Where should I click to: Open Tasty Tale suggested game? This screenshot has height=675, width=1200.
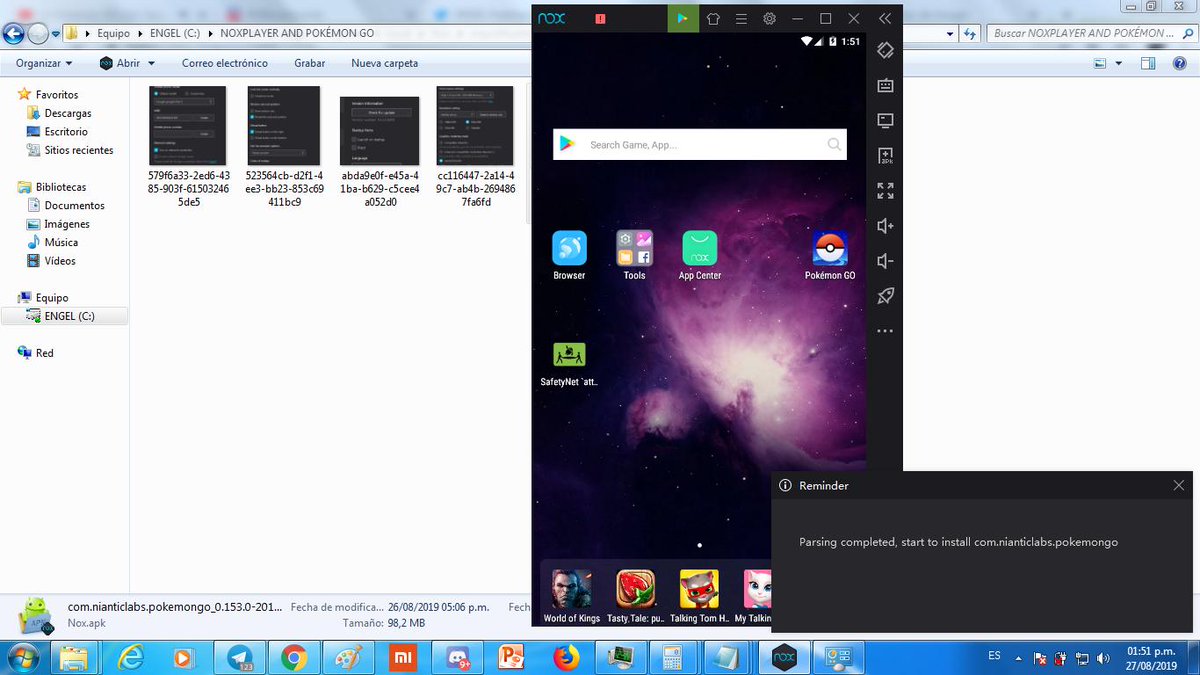coord(634,596)
